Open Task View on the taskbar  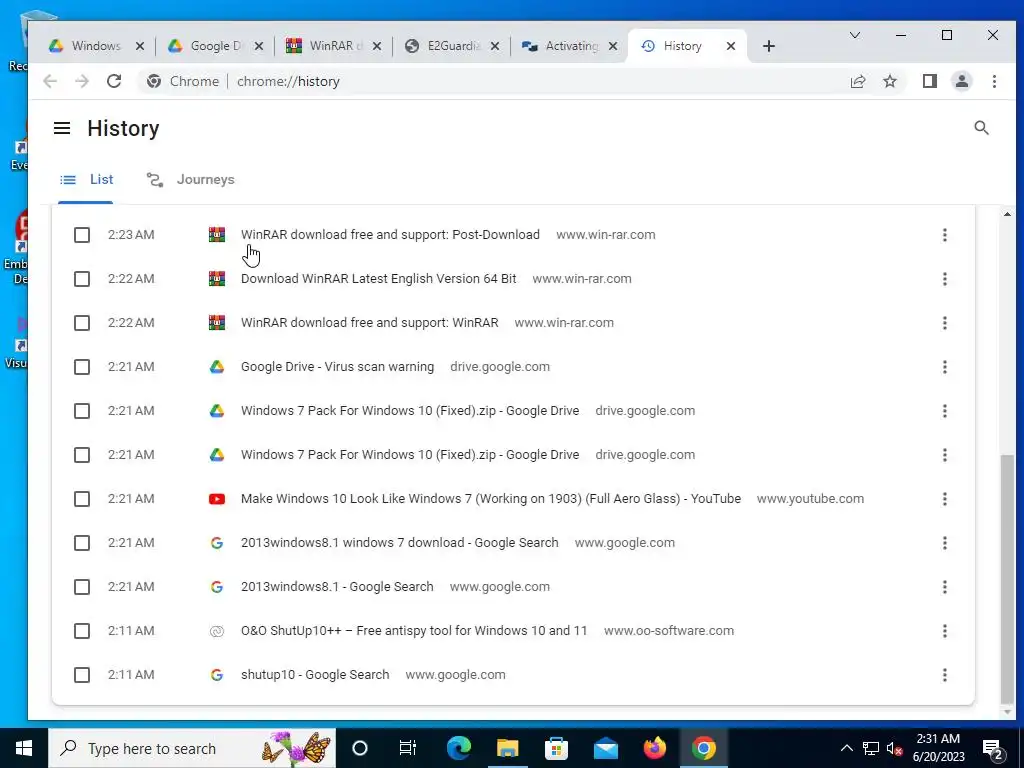click(x=408, y=748)
